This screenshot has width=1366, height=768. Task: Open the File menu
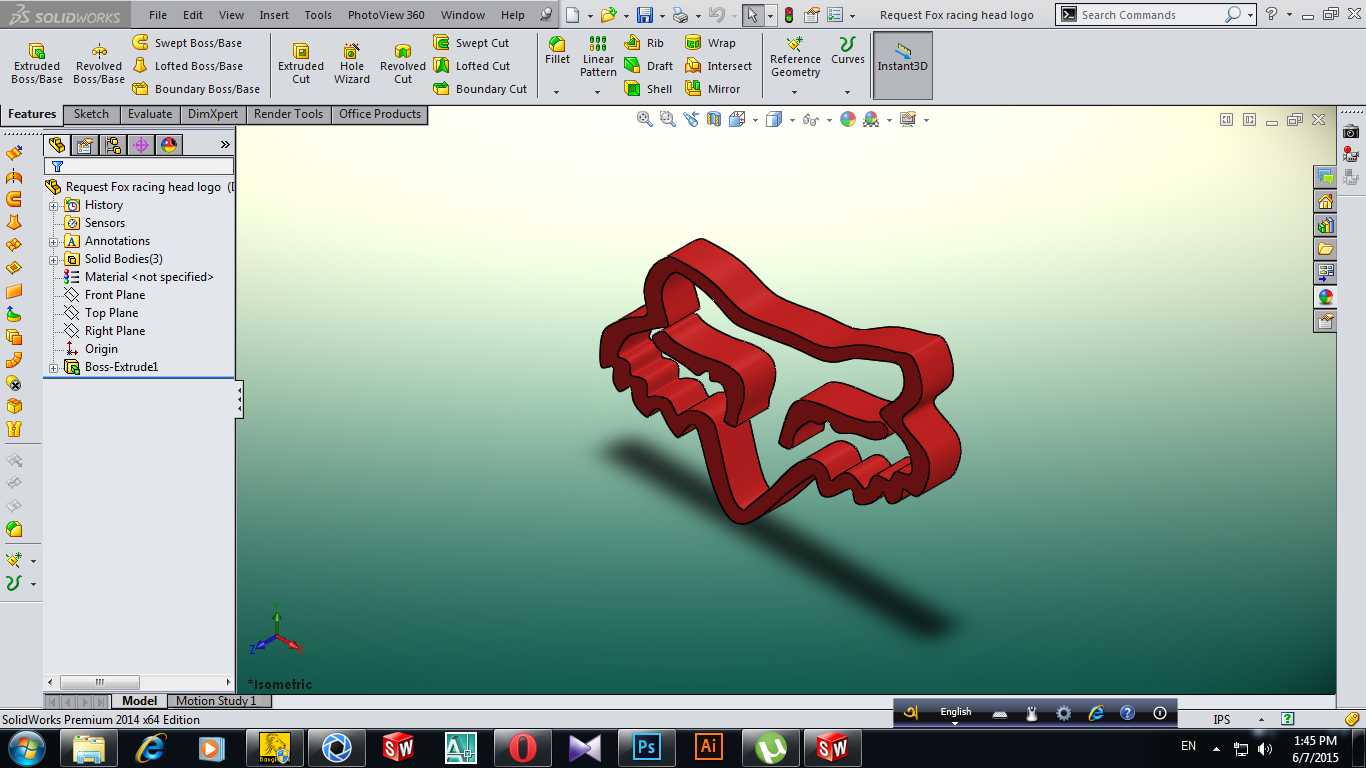158,15
